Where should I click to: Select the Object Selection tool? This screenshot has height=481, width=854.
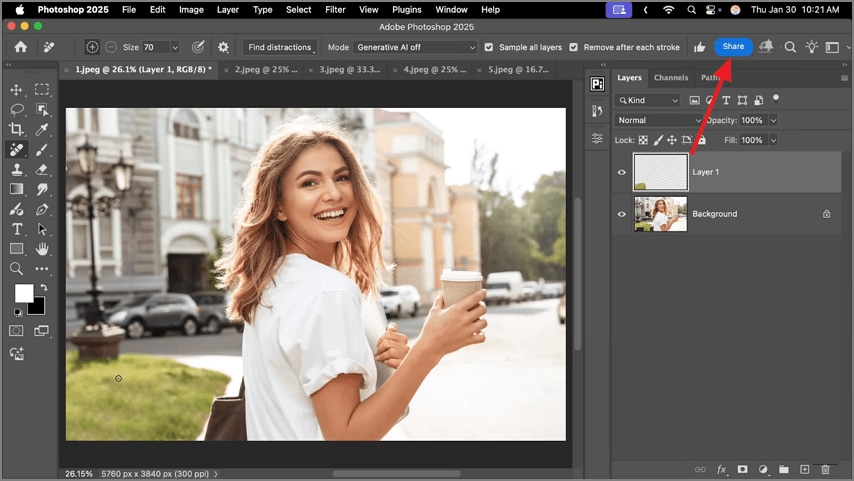point(42,109)
